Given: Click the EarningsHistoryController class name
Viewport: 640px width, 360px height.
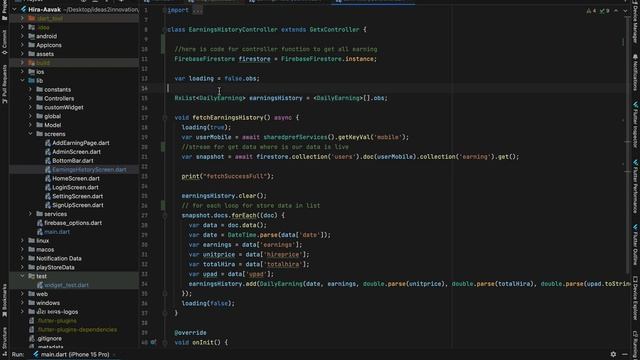Looking at the screenshot, I should coord(233,29).
